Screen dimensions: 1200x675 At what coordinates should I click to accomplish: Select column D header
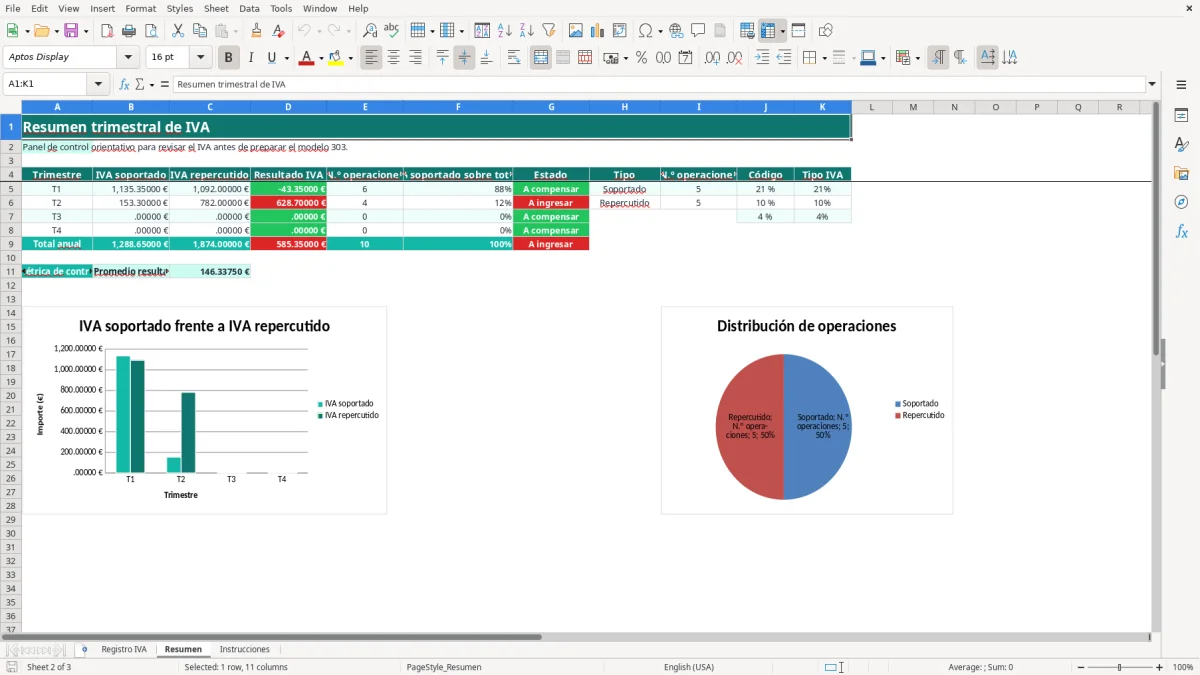tap(288, 107)
